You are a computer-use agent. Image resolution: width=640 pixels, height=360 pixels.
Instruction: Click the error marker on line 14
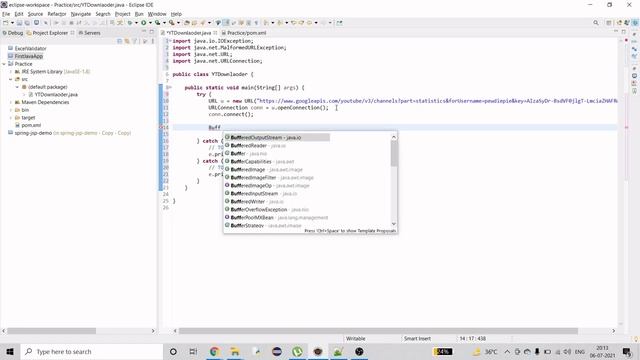(161, 127)
